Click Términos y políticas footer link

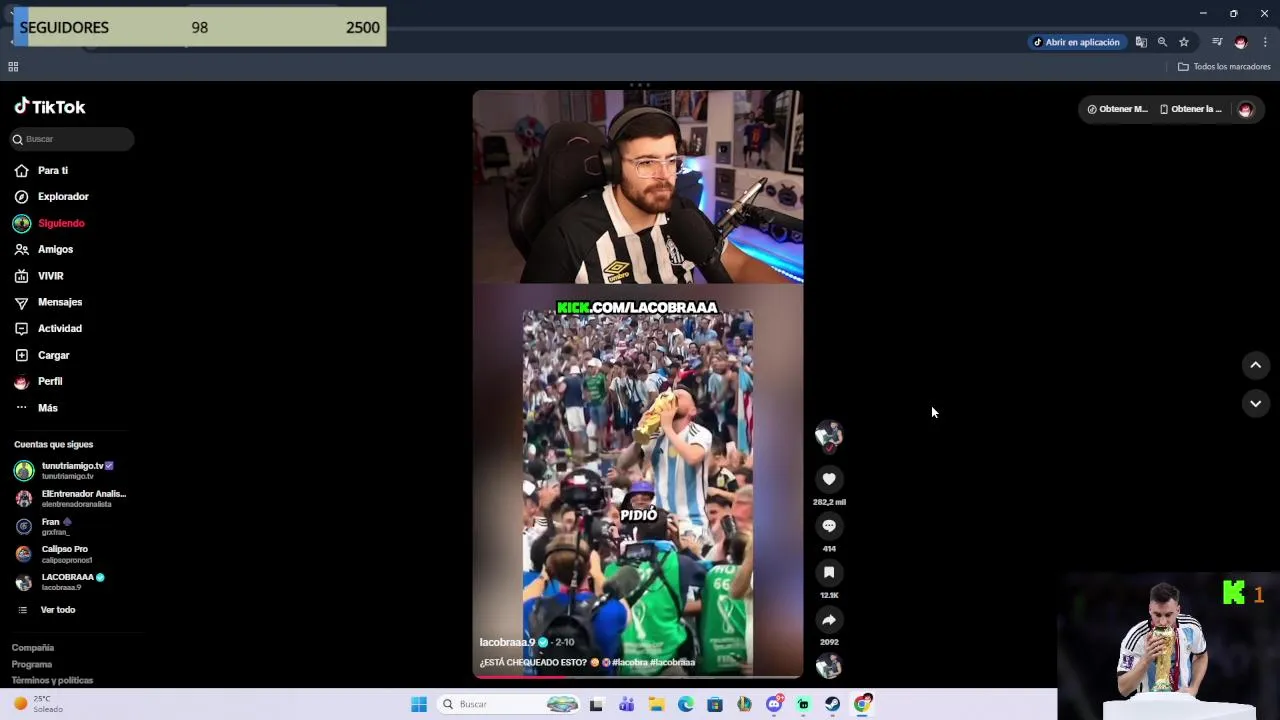[52, 680]
